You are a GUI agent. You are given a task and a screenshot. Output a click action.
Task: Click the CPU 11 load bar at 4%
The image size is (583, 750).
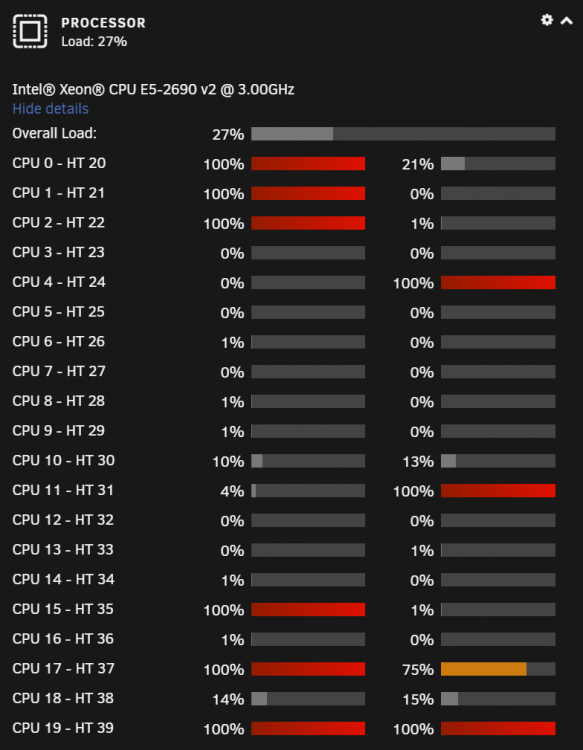[x=308, y=490]
